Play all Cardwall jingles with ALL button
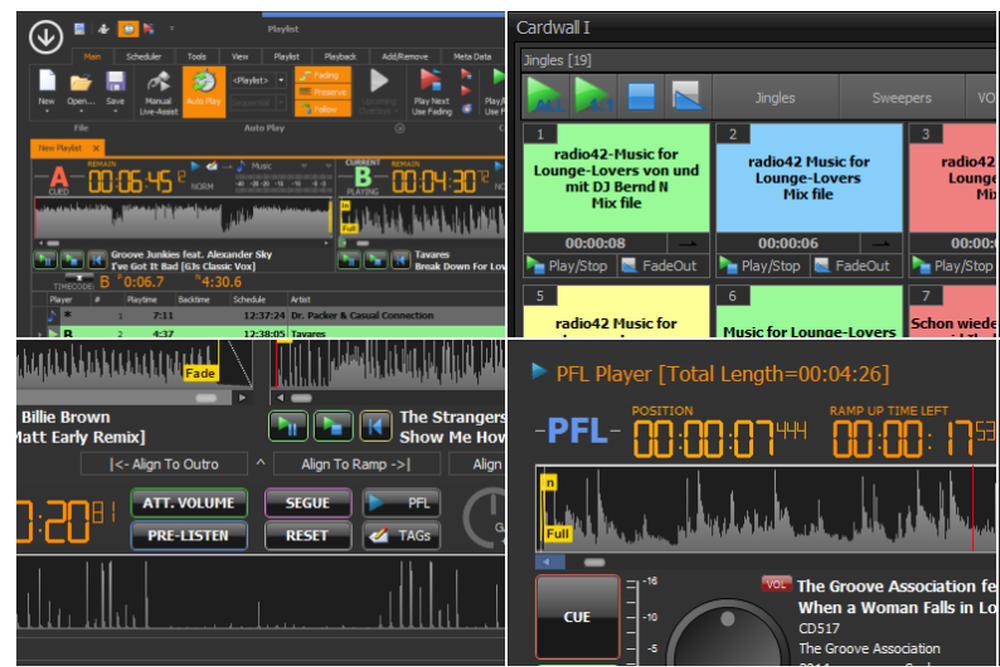Image resolution: width=1000 pixels, height=667 pixels. pyautogui.click(x=547, y=96)
